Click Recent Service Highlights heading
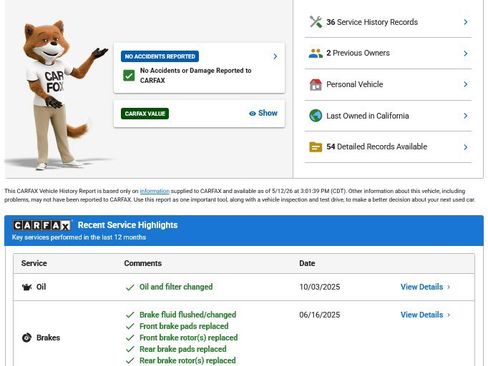Viewport: 488px width, 366px height. (x=128, y=225)
